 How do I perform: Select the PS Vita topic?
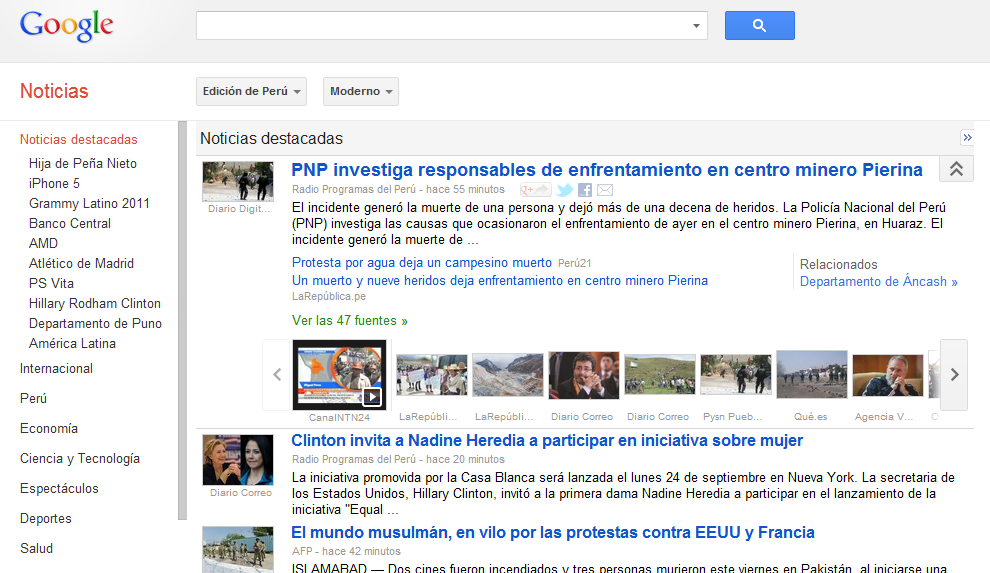[x=51, y=283]
